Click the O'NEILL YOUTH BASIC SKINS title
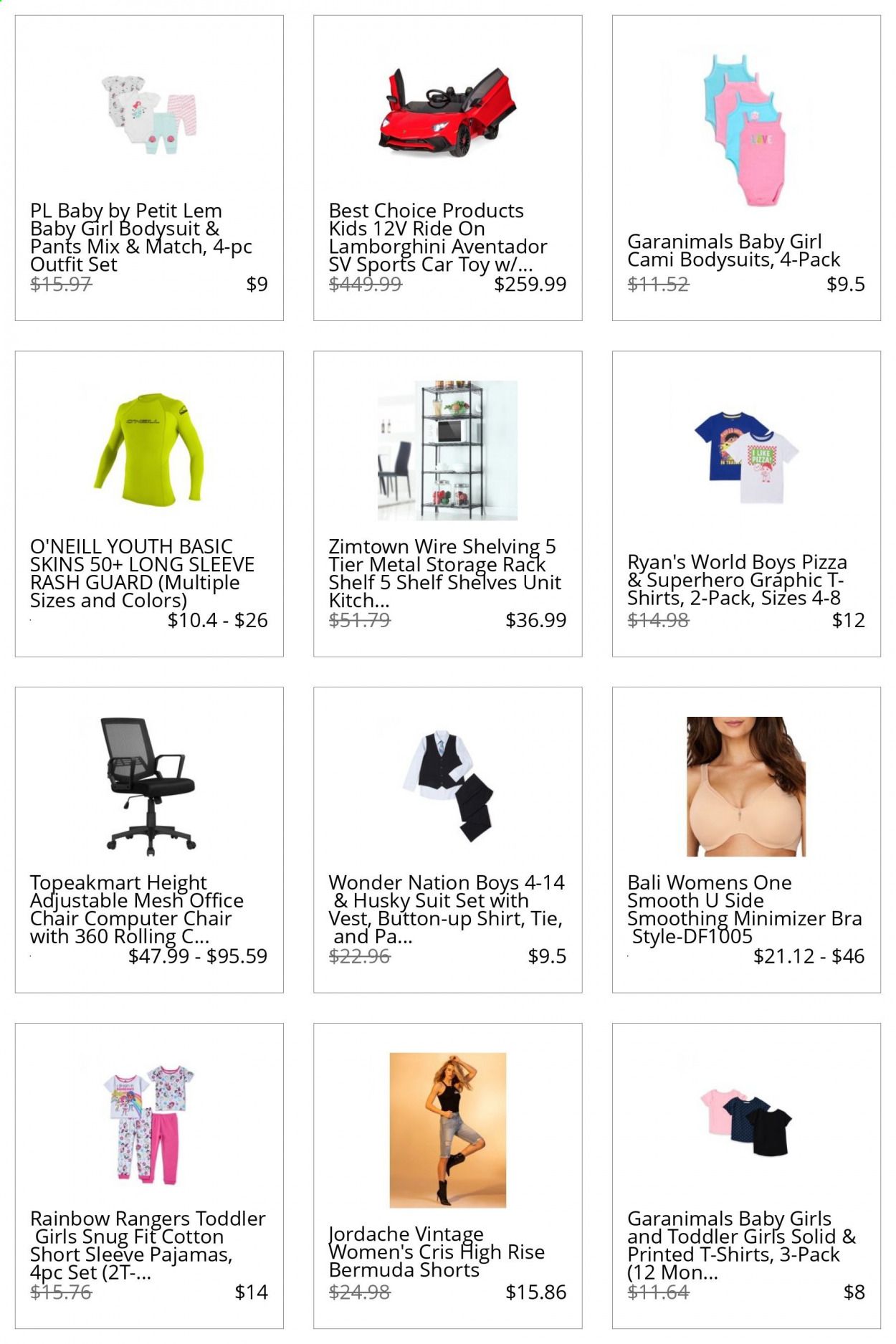The height and width of the screenshot is (1344, 896). point(142,573)
